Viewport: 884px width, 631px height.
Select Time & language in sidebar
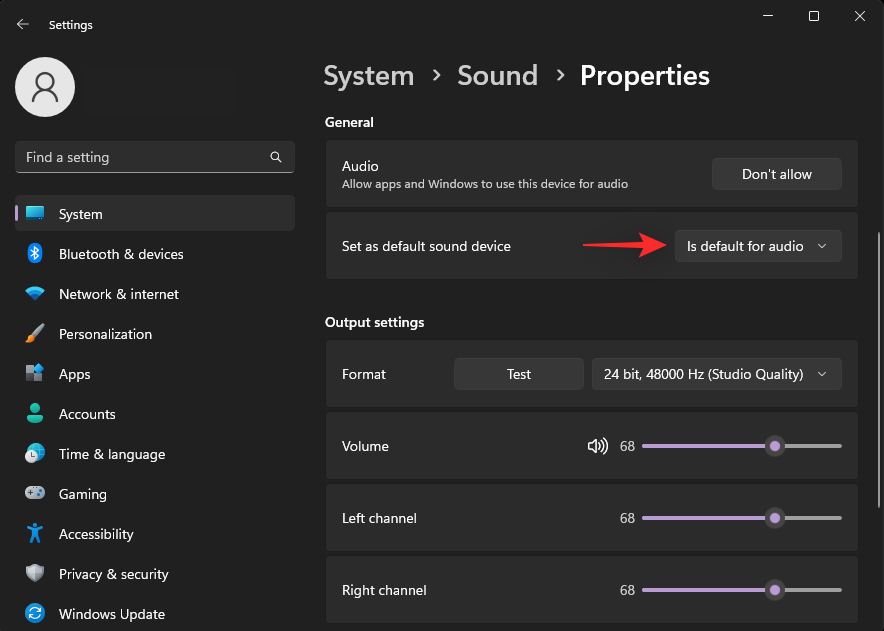coord(111,454)
